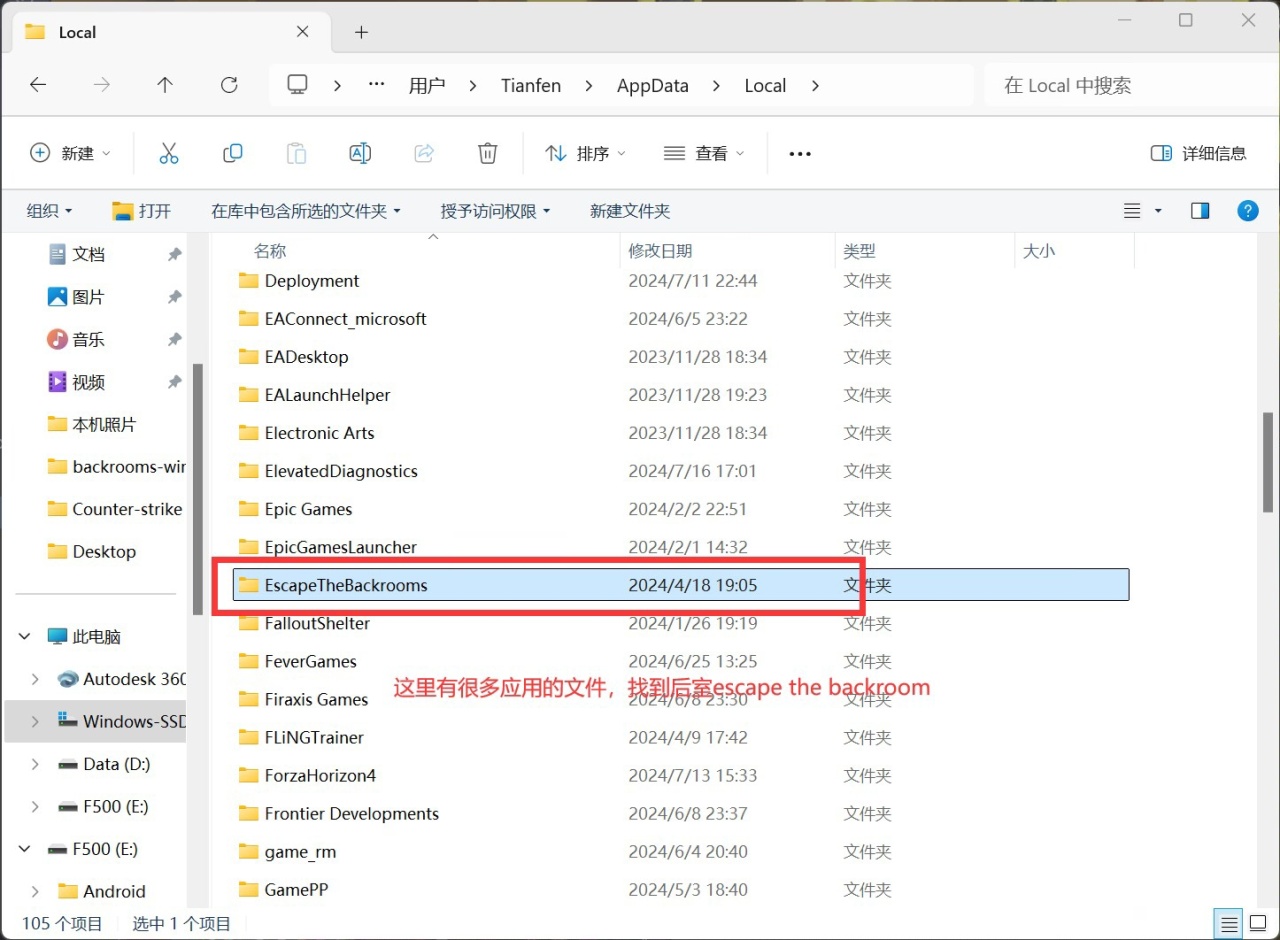Open the 授予访问权限 dropdown

(496, 211)
